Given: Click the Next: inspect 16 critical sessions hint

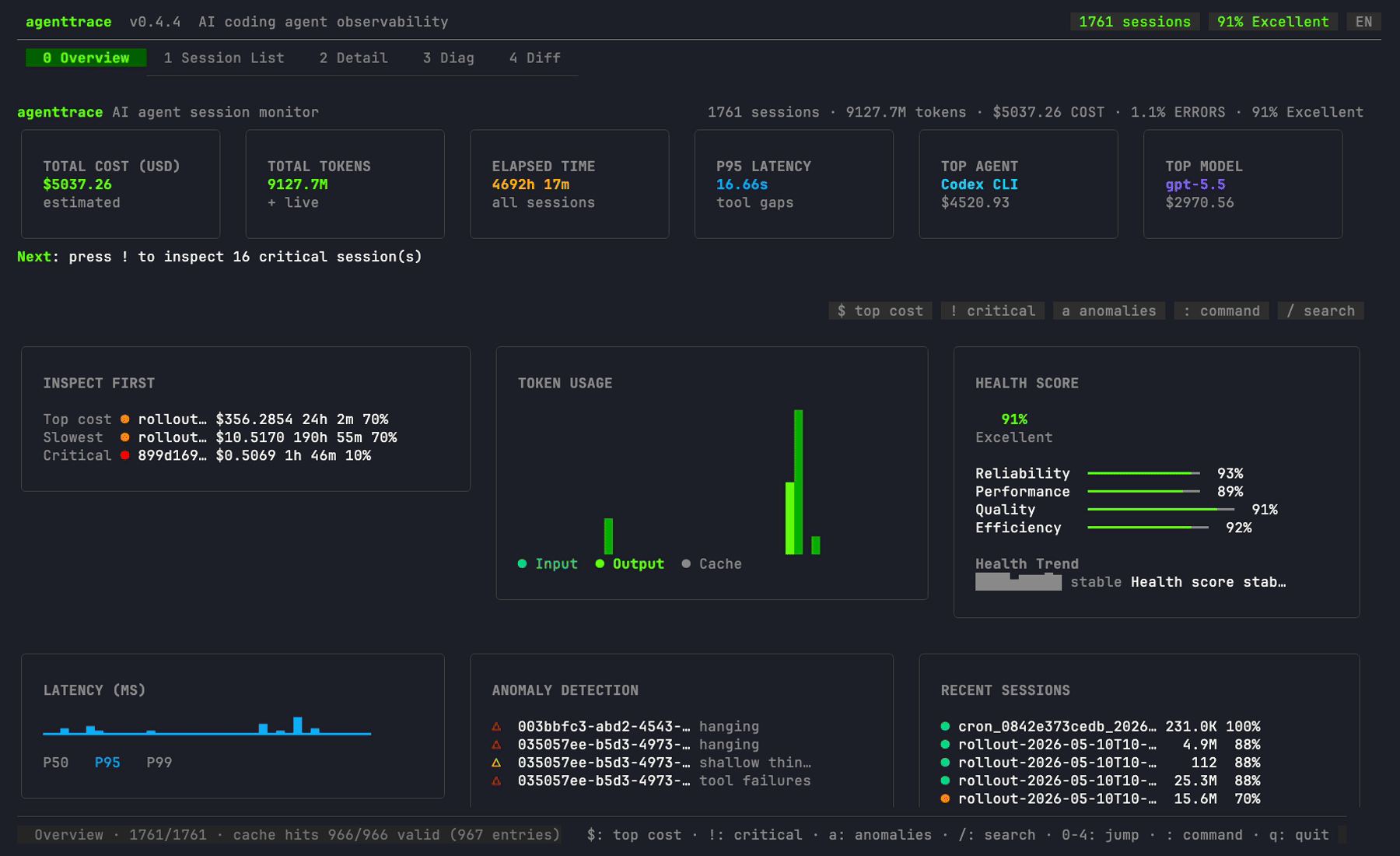Looking at the screenshot, I should 219,257.
